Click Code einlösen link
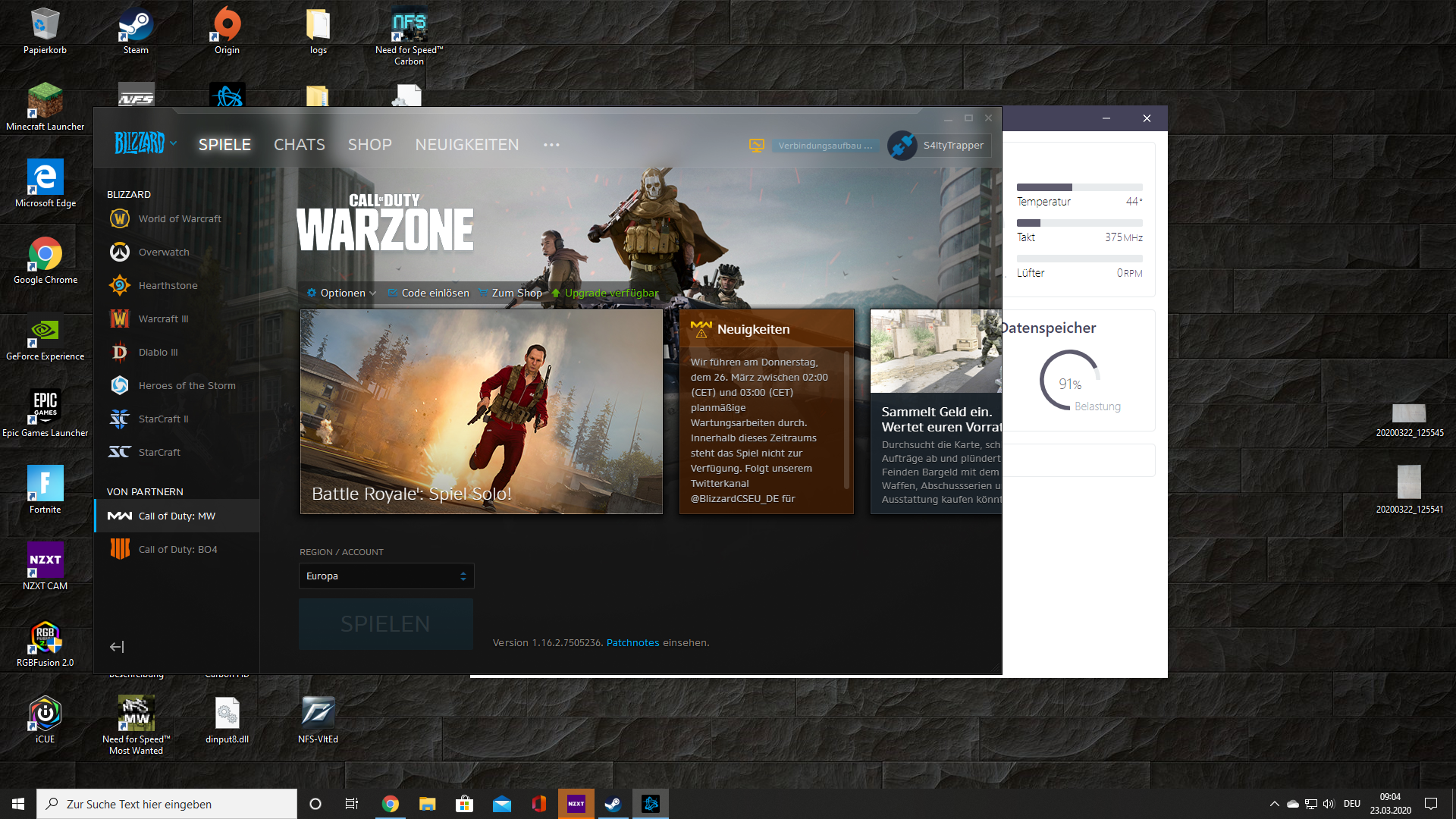1456x819 pixels. [435, 293]
